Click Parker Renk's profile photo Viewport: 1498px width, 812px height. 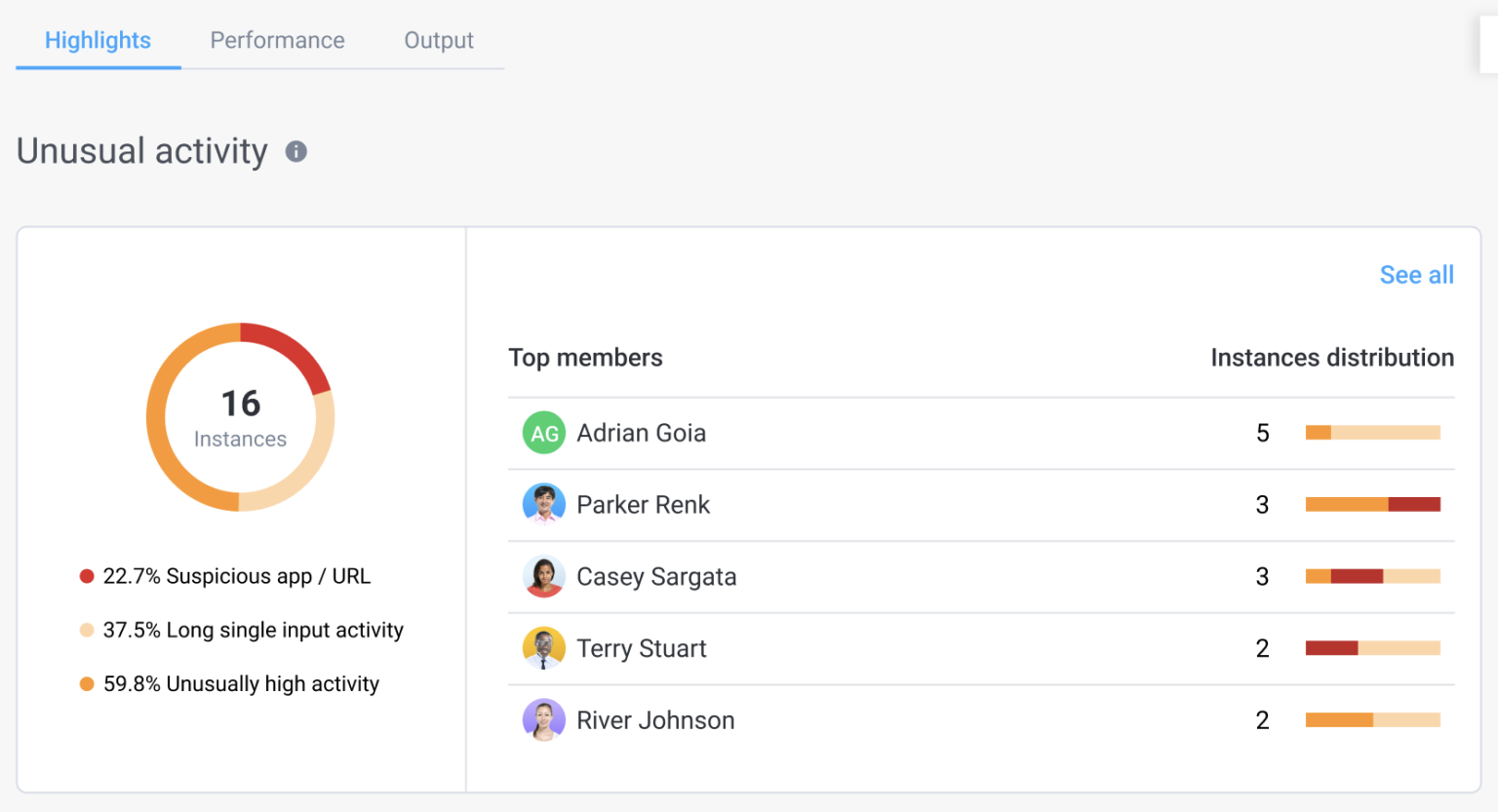(x=544, y=504)
